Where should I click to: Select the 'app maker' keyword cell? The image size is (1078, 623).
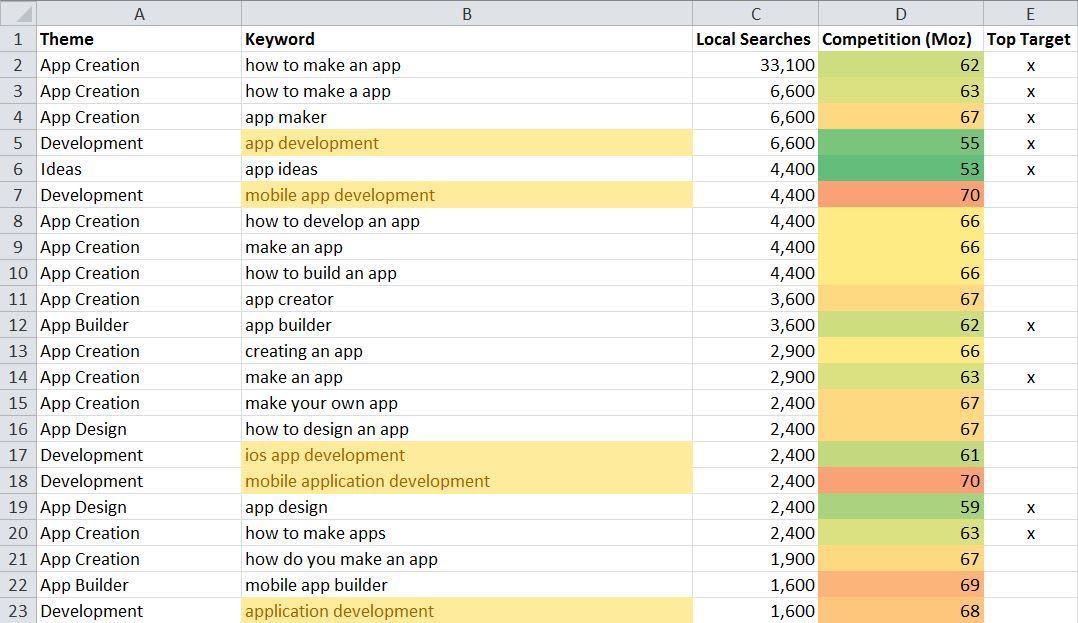pos(467,118)
